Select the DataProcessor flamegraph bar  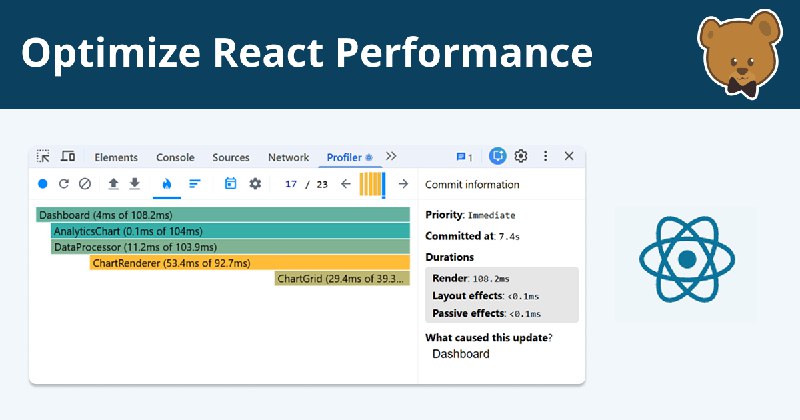click(231, 247)
